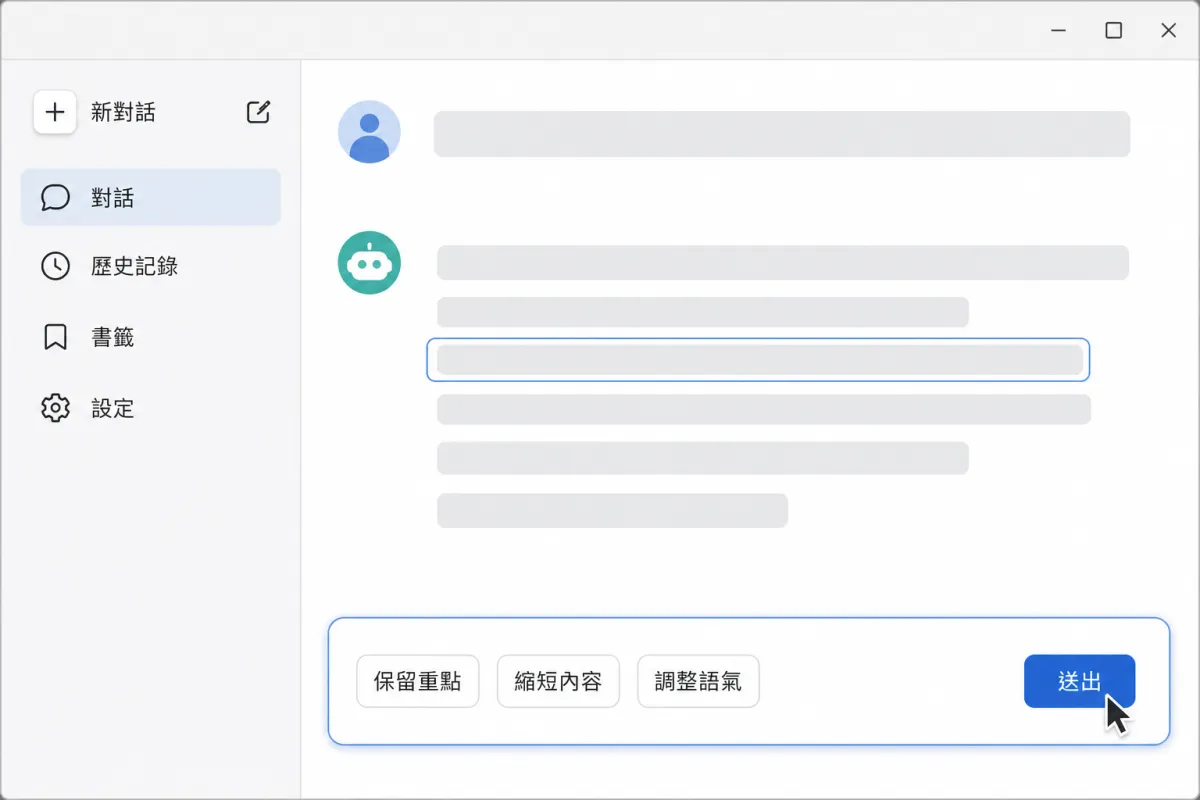Click the 書籤 bookmark icon
Image resolution: width=1200 pixels, height=800 pixels.
point(55,337)
